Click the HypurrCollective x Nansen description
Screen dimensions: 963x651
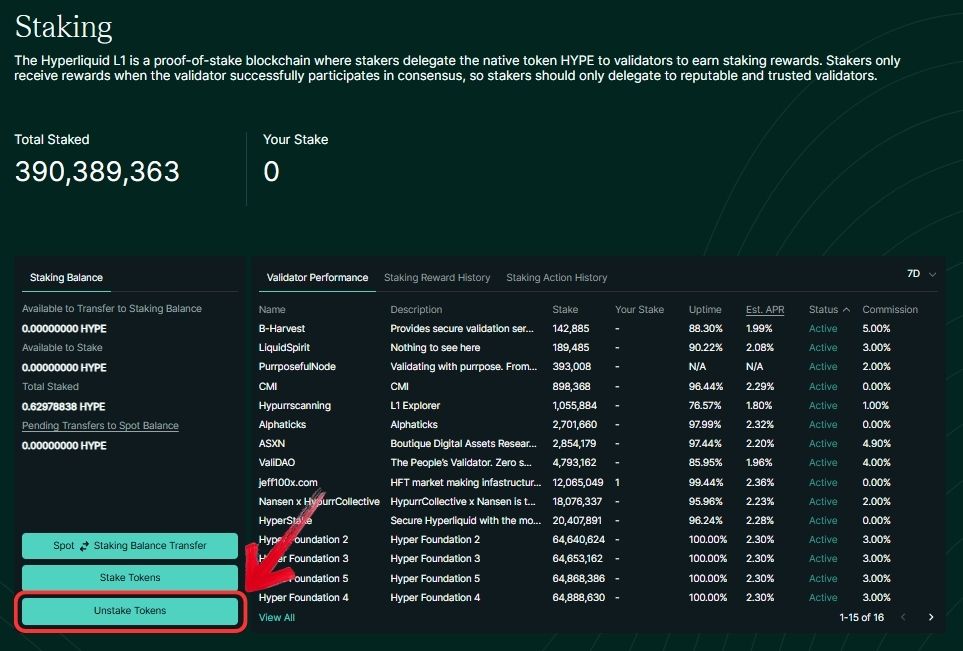click(462, 501)
